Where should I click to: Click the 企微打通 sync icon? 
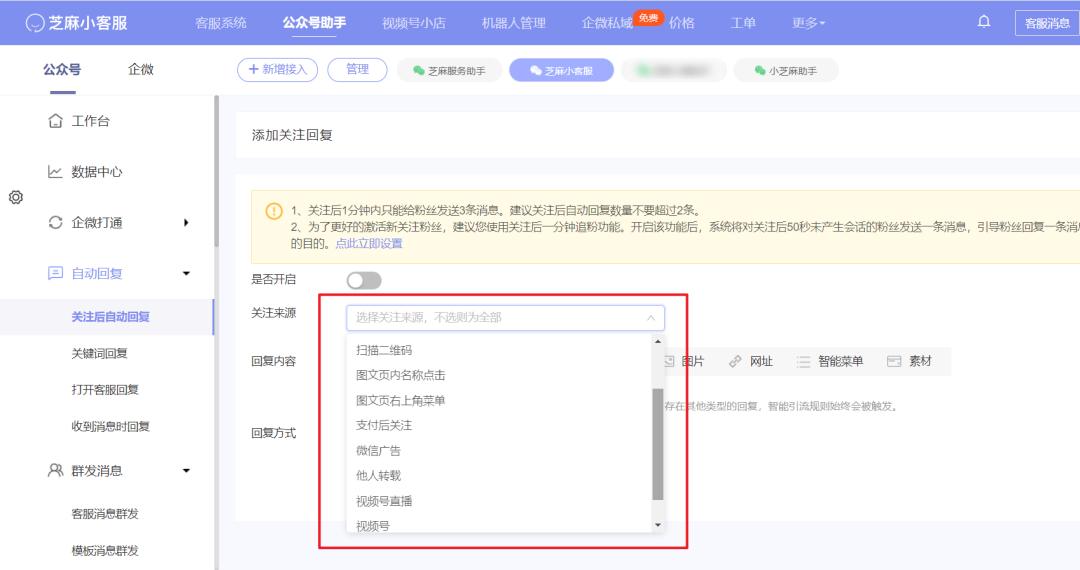click(x=55, y=222)
